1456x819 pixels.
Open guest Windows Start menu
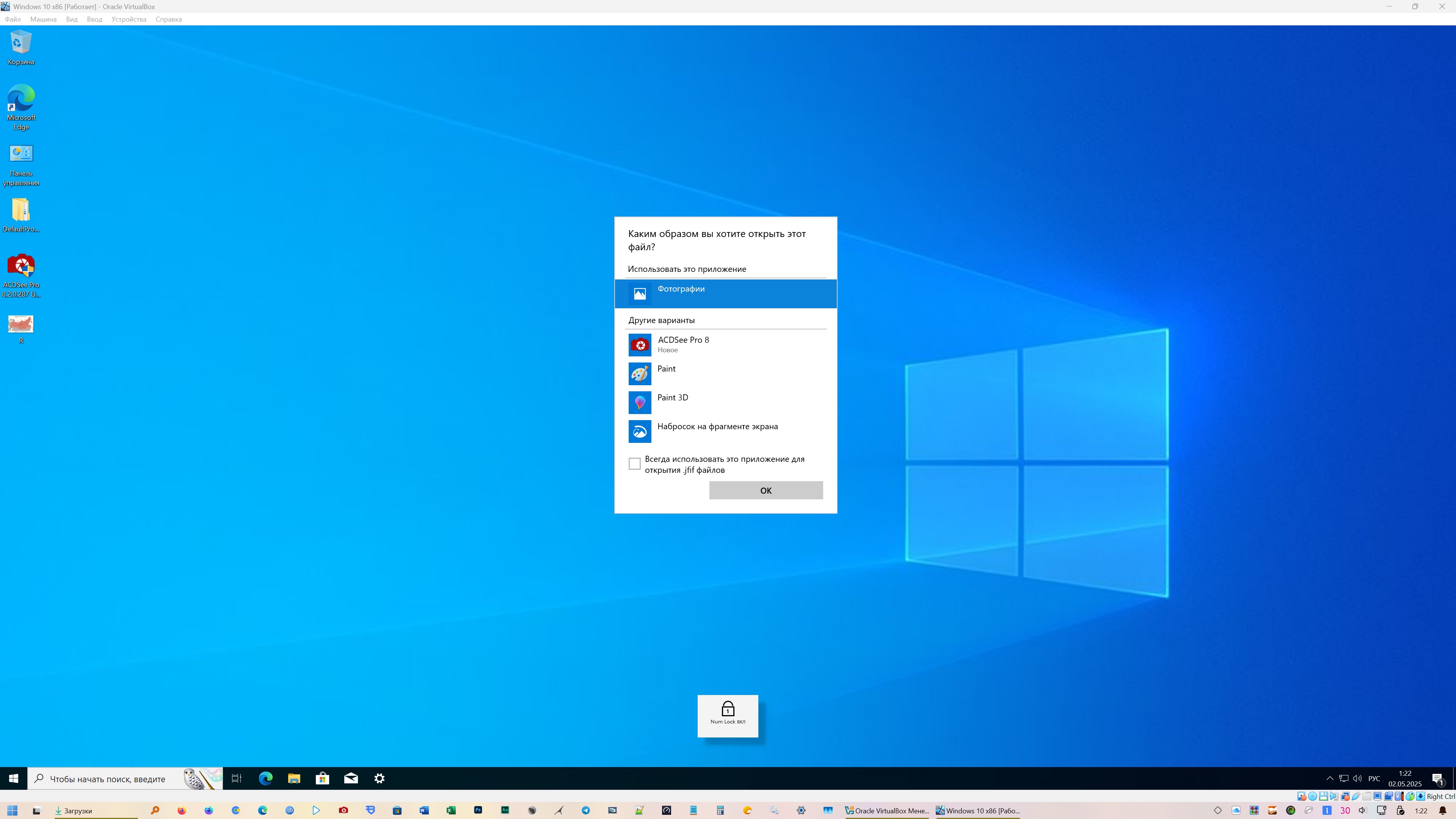[13, 778]
